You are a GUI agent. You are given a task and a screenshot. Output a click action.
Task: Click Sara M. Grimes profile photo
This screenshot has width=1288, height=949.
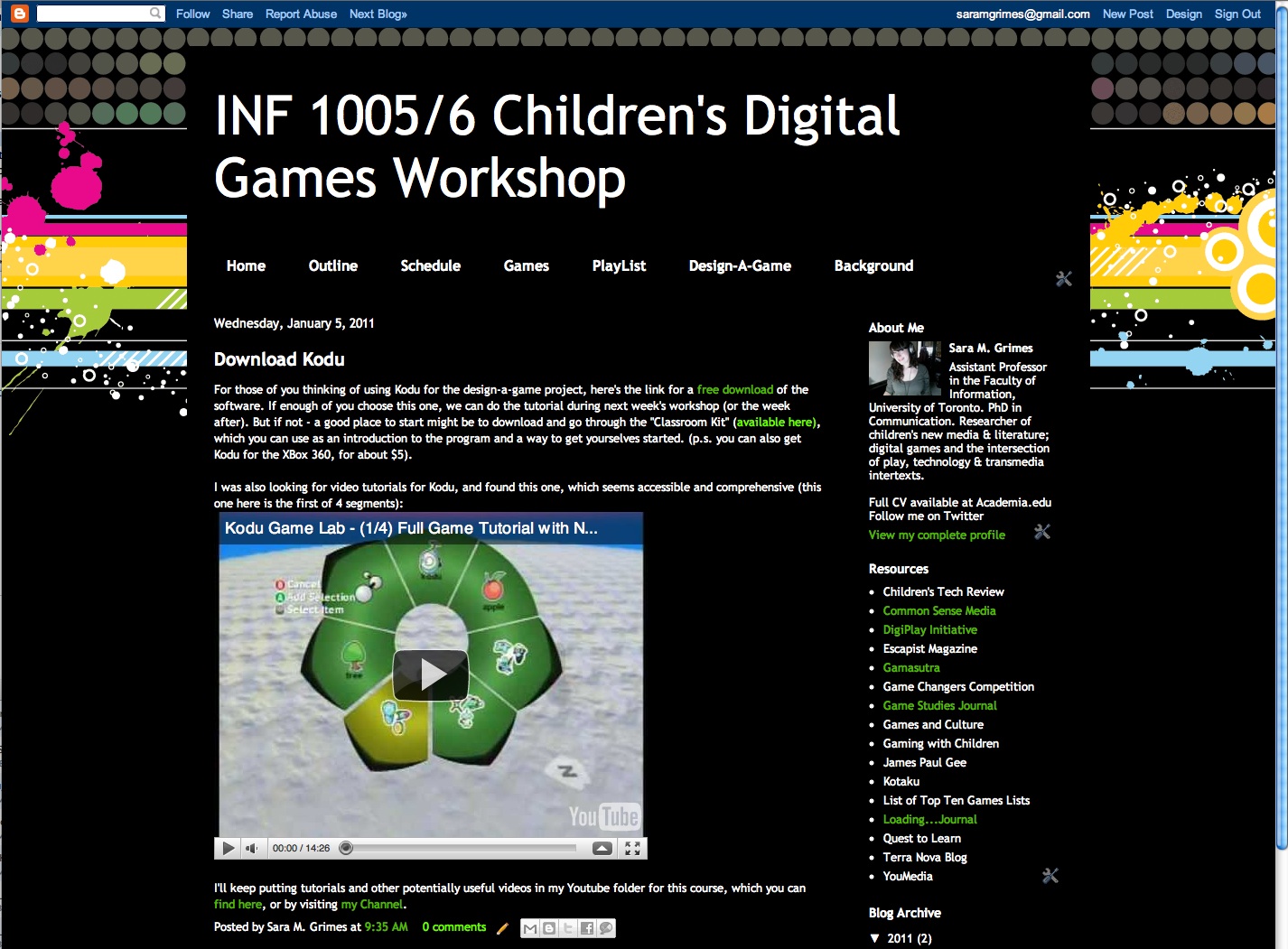(905, 368)
